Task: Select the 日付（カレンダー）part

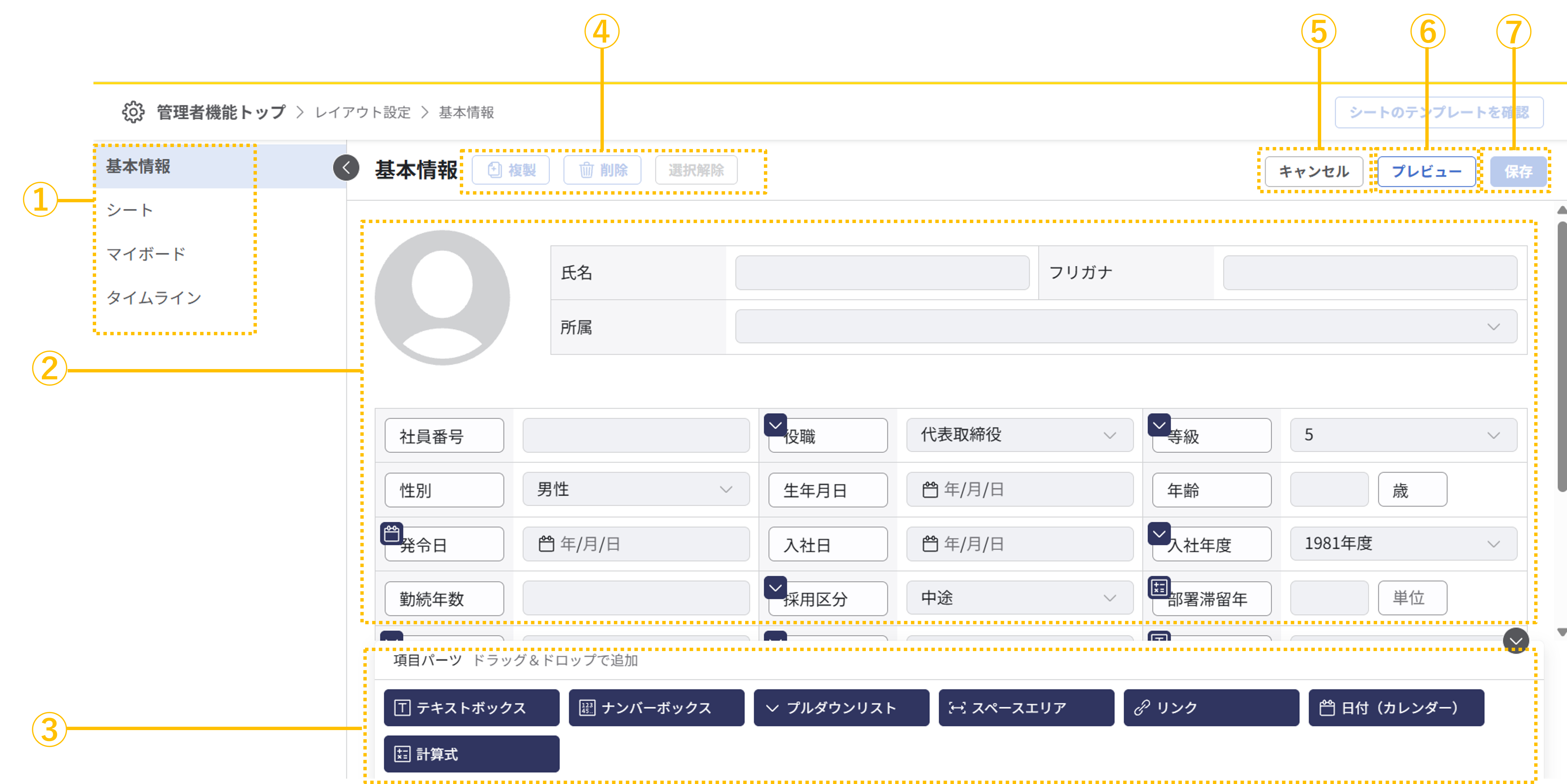Action: click(1396, 707)
